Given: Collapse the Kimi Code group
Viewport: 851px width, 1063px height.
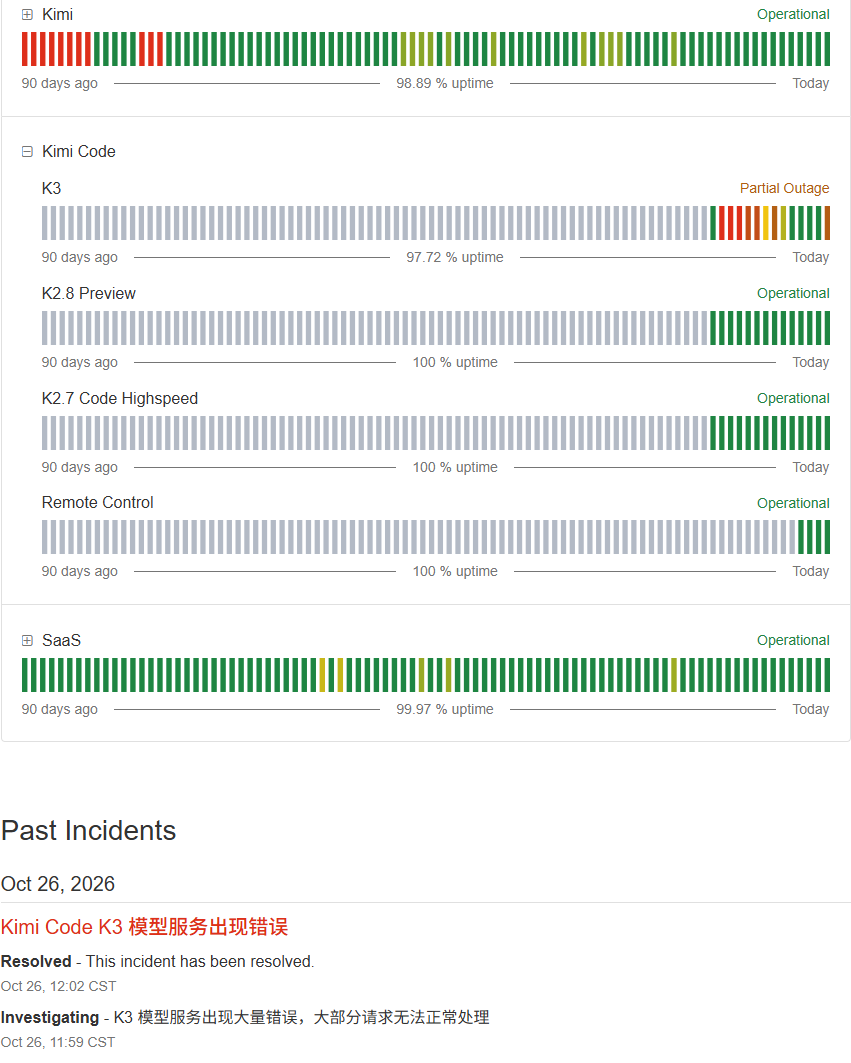Looking at the screenshot, I should 27,151.
